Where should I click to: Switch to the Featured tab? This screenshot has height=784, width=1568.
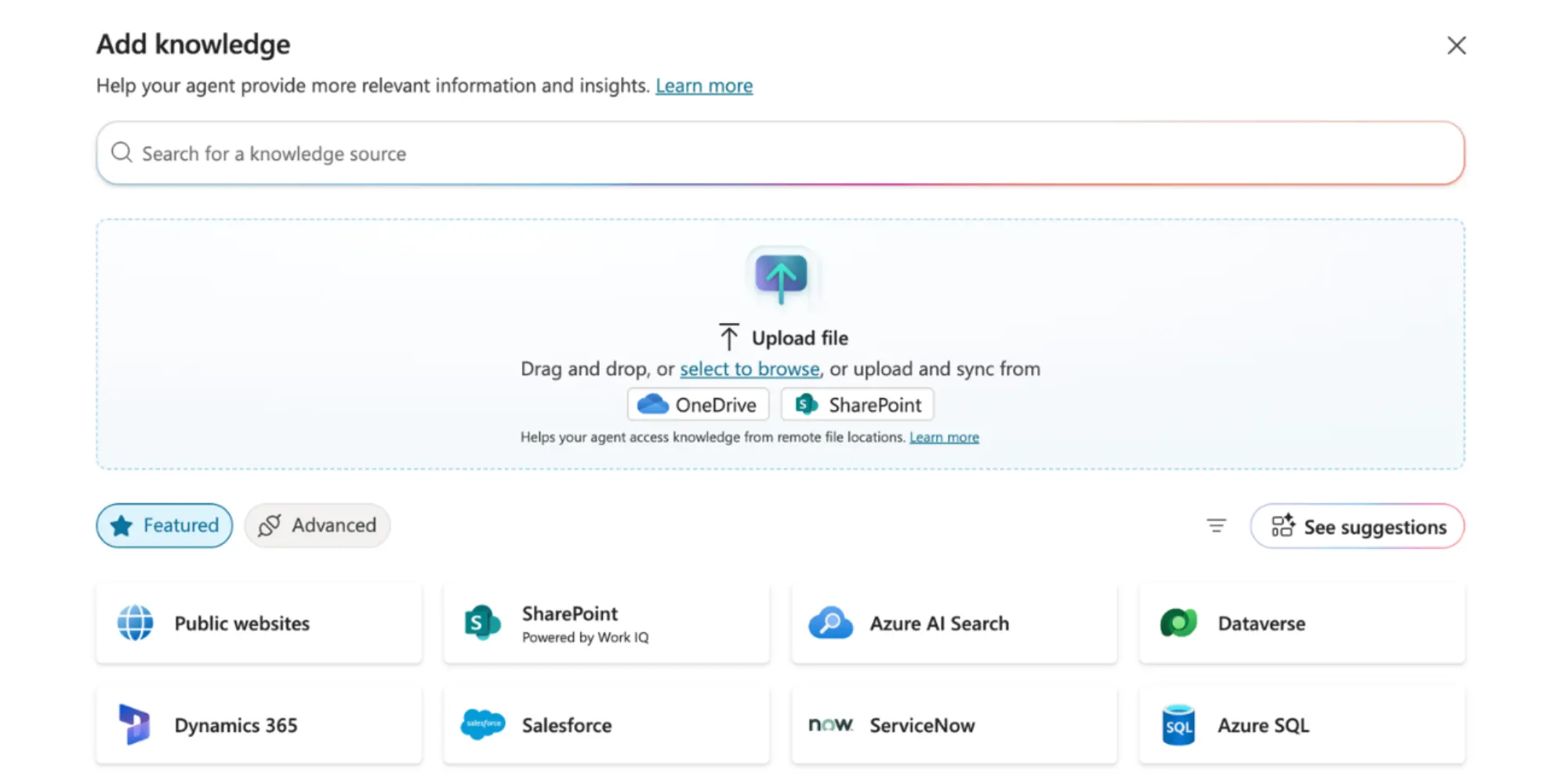(165, 525)
